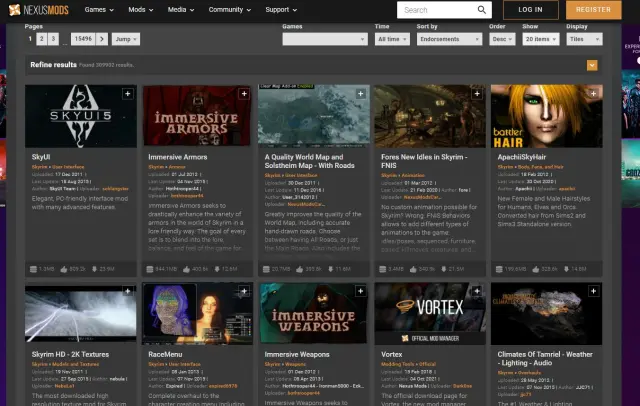This screenshot has height=406, width=640.
Task: Open Sort by Endorsements dropdown
Action: (x=449, y=39)
